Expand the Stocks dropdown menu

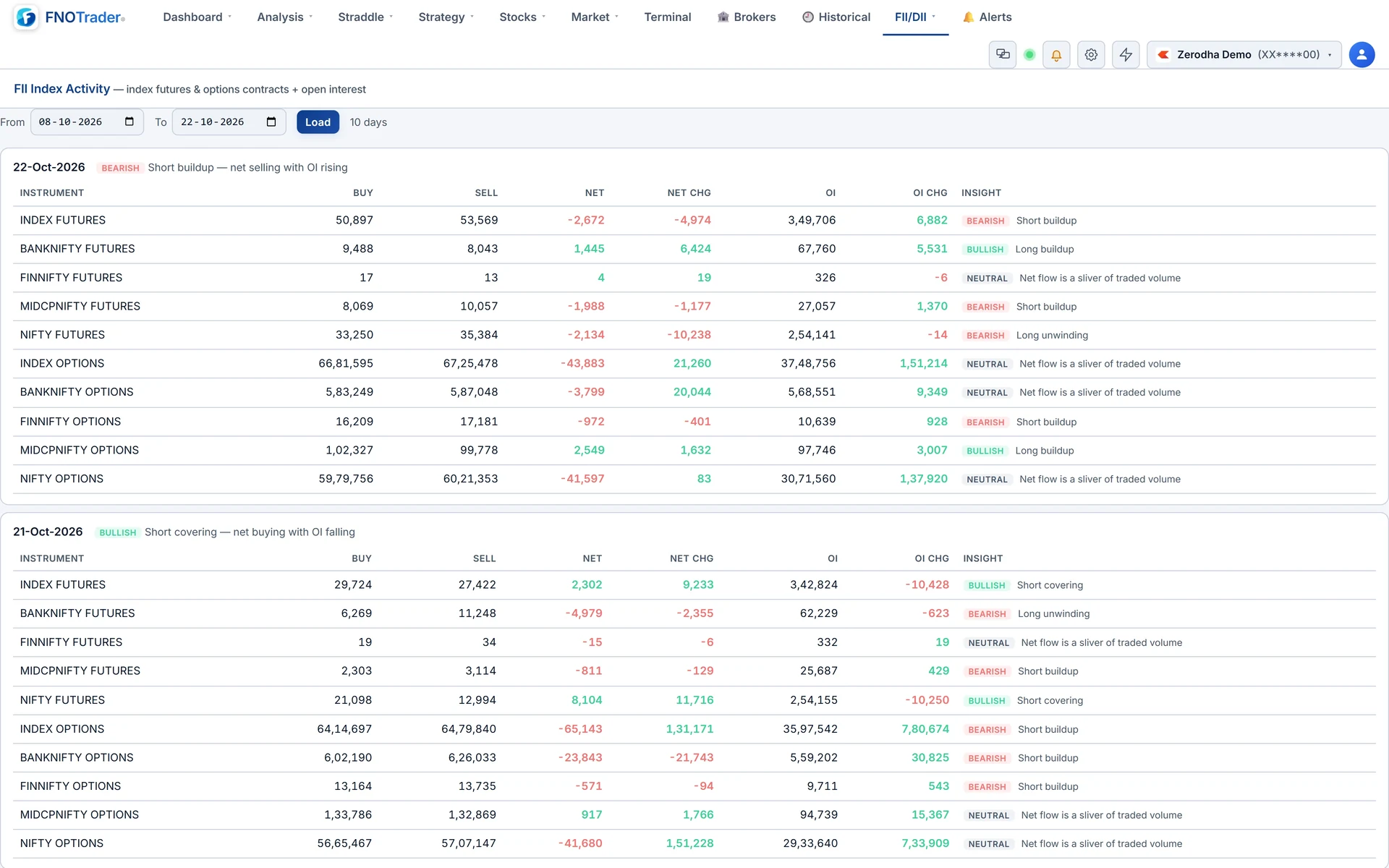(x=522, y=17)
